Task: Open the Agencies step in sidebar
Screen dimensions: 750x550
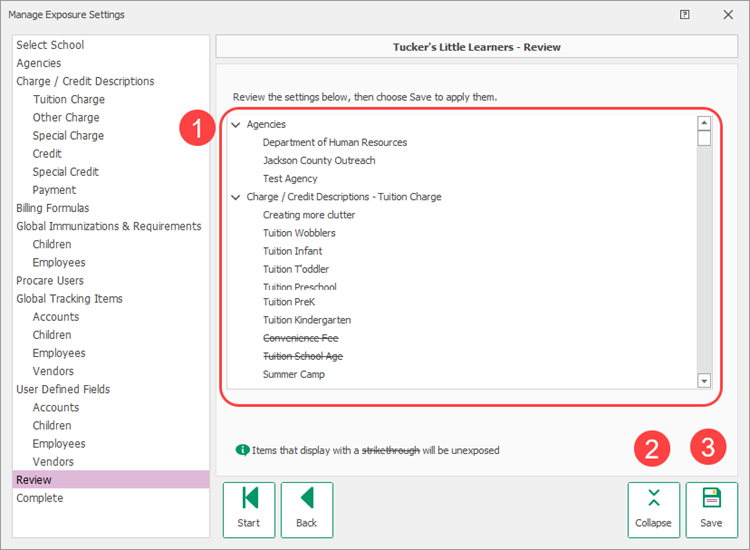Action: tap(39, 63)
